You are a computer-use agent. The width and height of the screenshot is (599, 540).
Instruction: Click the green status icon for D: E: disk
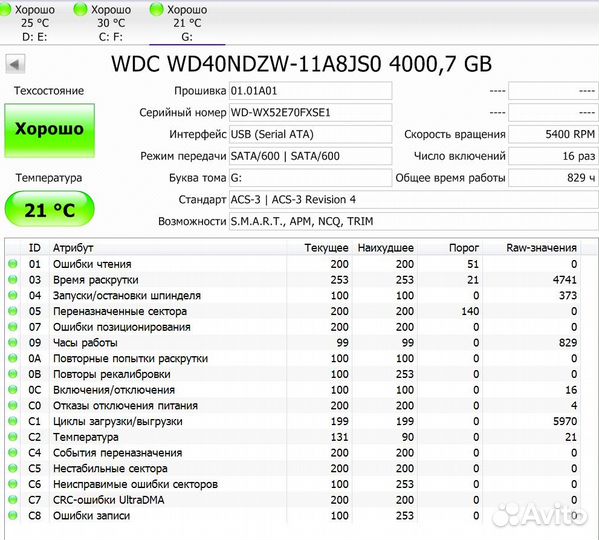tap(4, 10)
